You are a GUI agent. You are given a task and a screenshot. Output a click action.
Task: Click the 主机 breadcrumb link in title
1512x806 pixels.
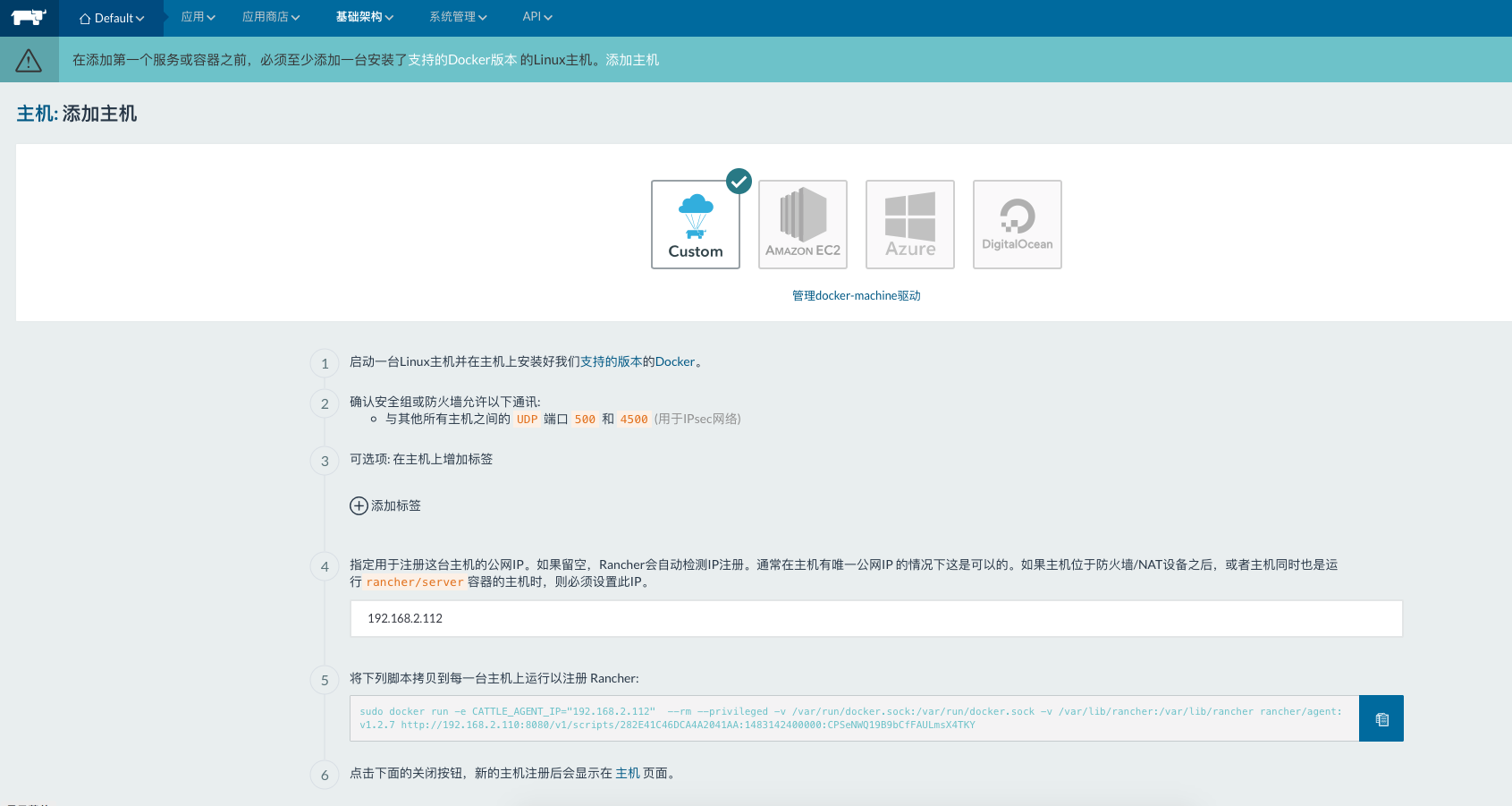[x=35, y=114]
